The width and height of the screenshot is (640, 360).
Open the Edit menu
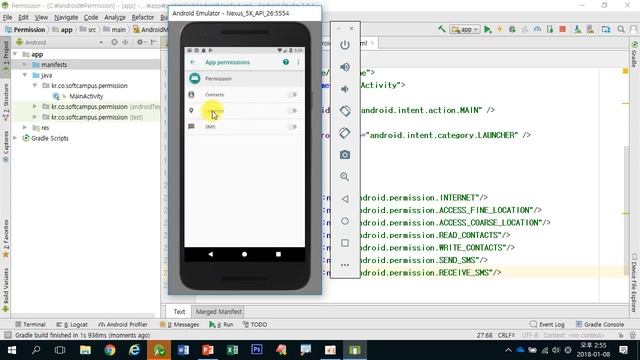point(23,17)
